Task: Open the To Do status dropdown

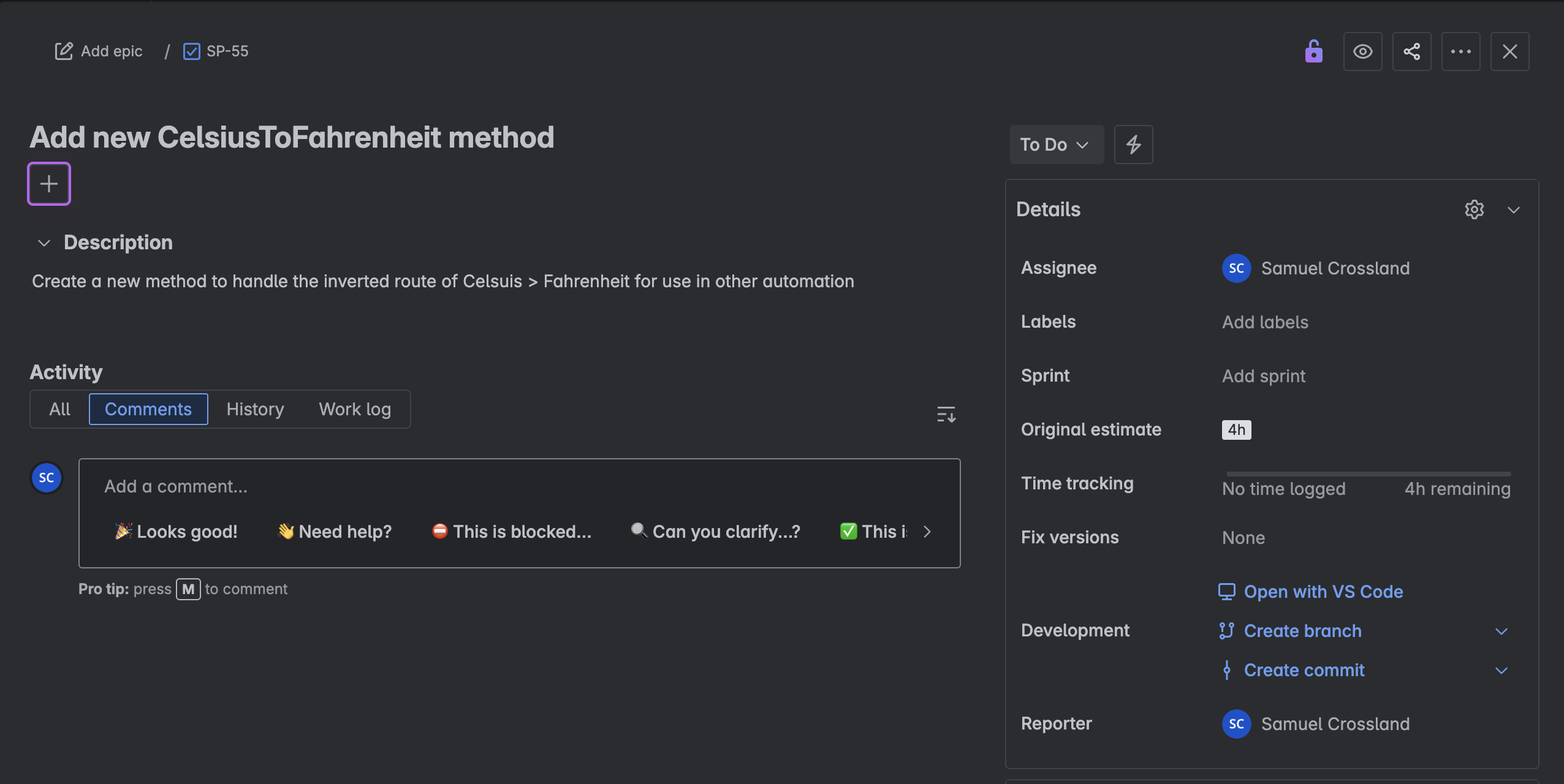Action: click(1056, 145)
